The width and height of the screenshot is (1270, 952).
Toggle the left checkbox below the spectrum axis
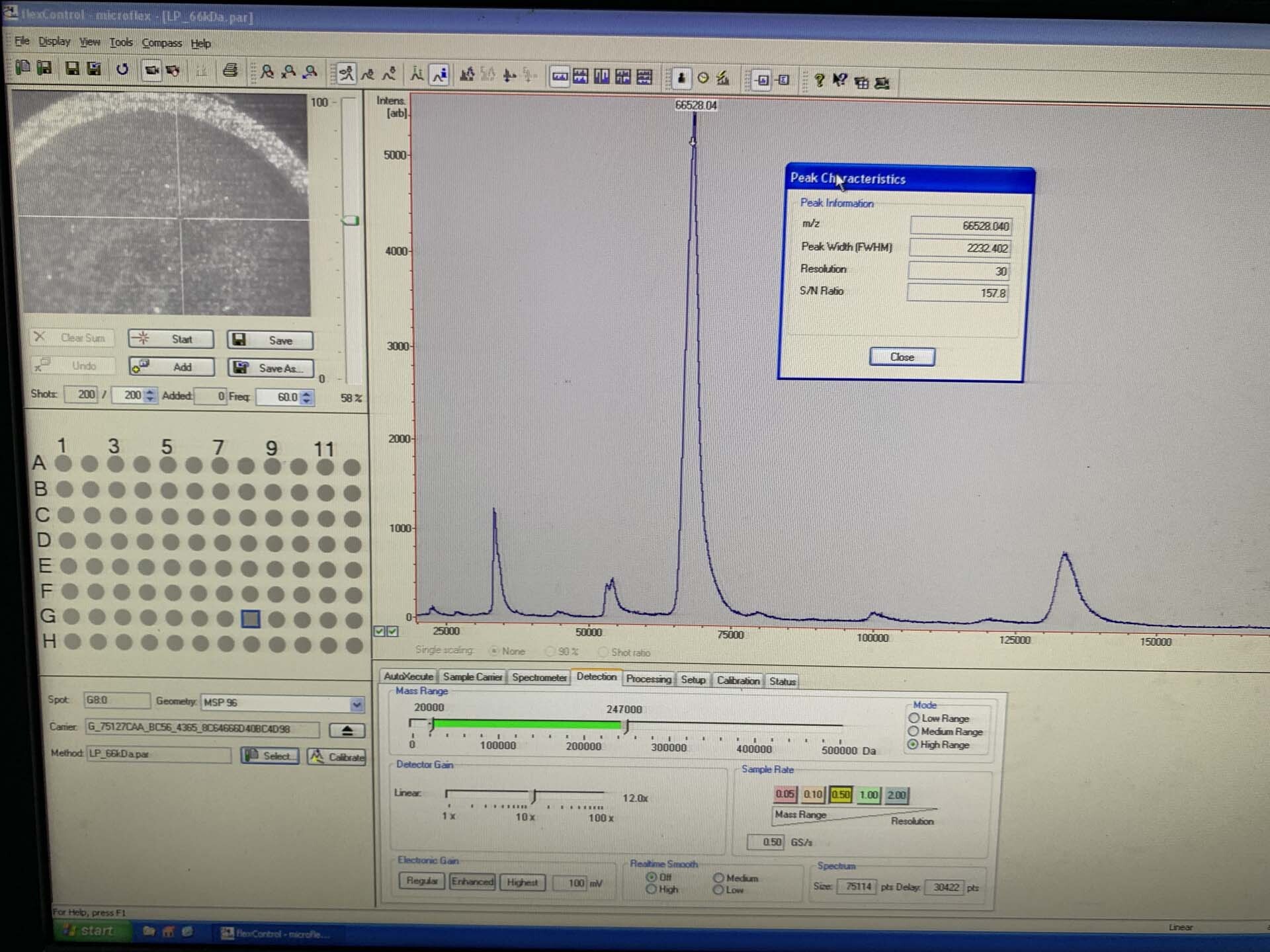pos(380,631)
